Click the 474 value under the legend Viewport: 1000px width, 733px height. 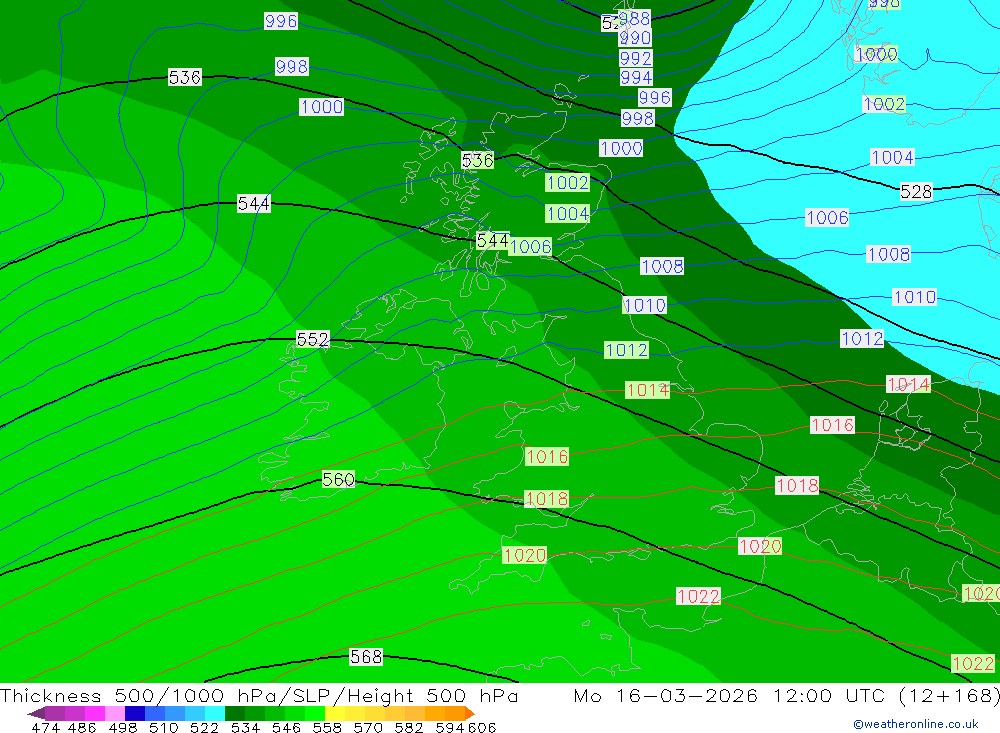click(x=46, y=727)
